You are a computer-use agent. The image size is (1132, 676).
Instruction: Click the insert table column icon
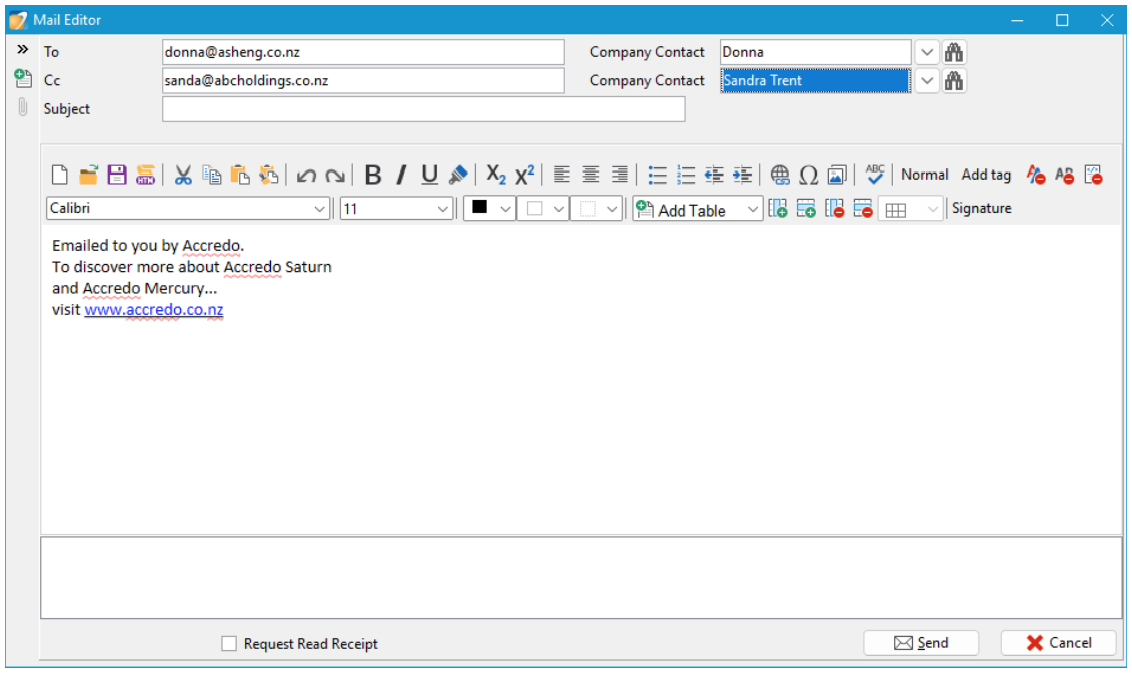point(778,209)
